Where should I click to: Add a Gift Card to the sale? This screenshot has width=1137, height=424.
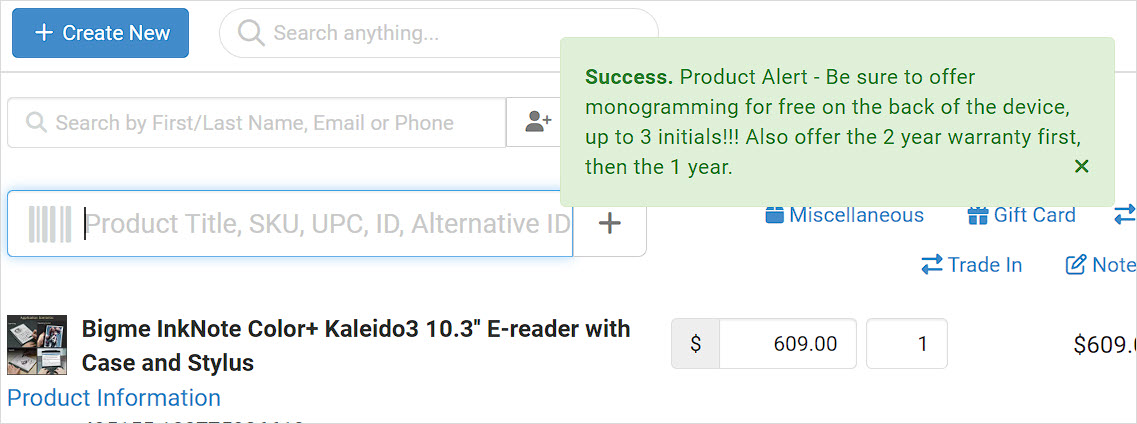pyautogui.click(x=1022, y=215)
